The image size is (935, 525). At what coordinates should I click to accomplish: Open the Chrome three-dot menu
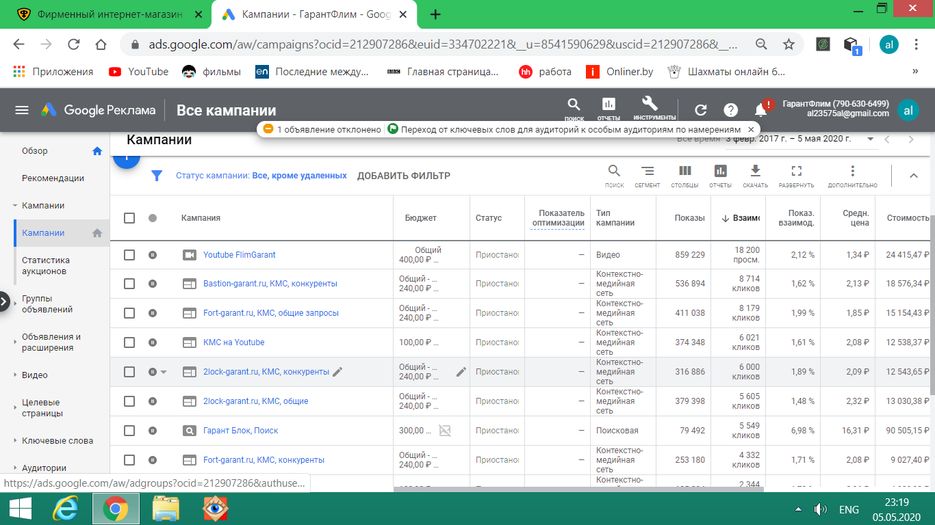[916, 44]
